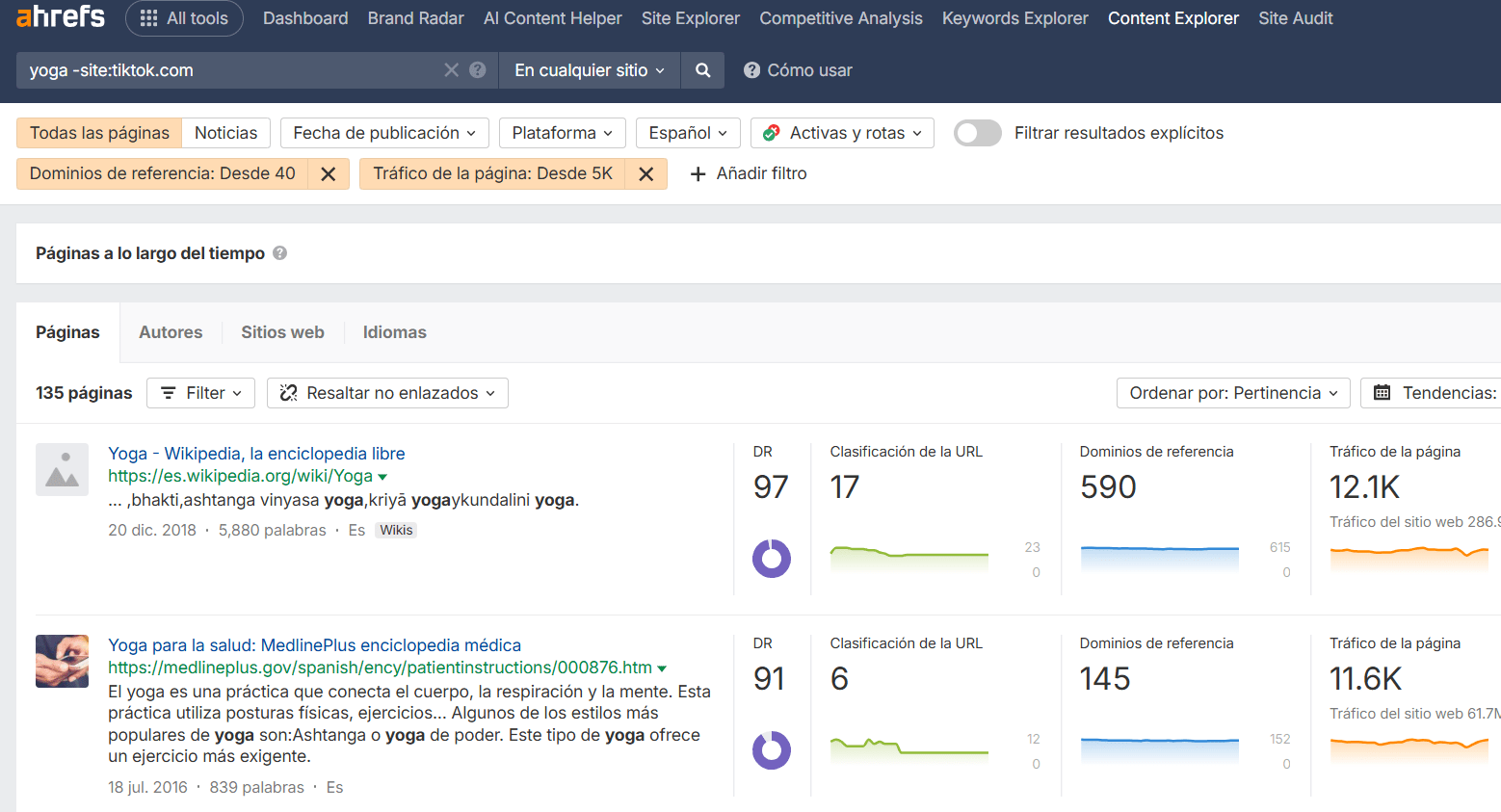This screenshot has height=812, width=1501.
Task: Click the 12.1K page traffic value
Action: click(x=1365, y=487)
